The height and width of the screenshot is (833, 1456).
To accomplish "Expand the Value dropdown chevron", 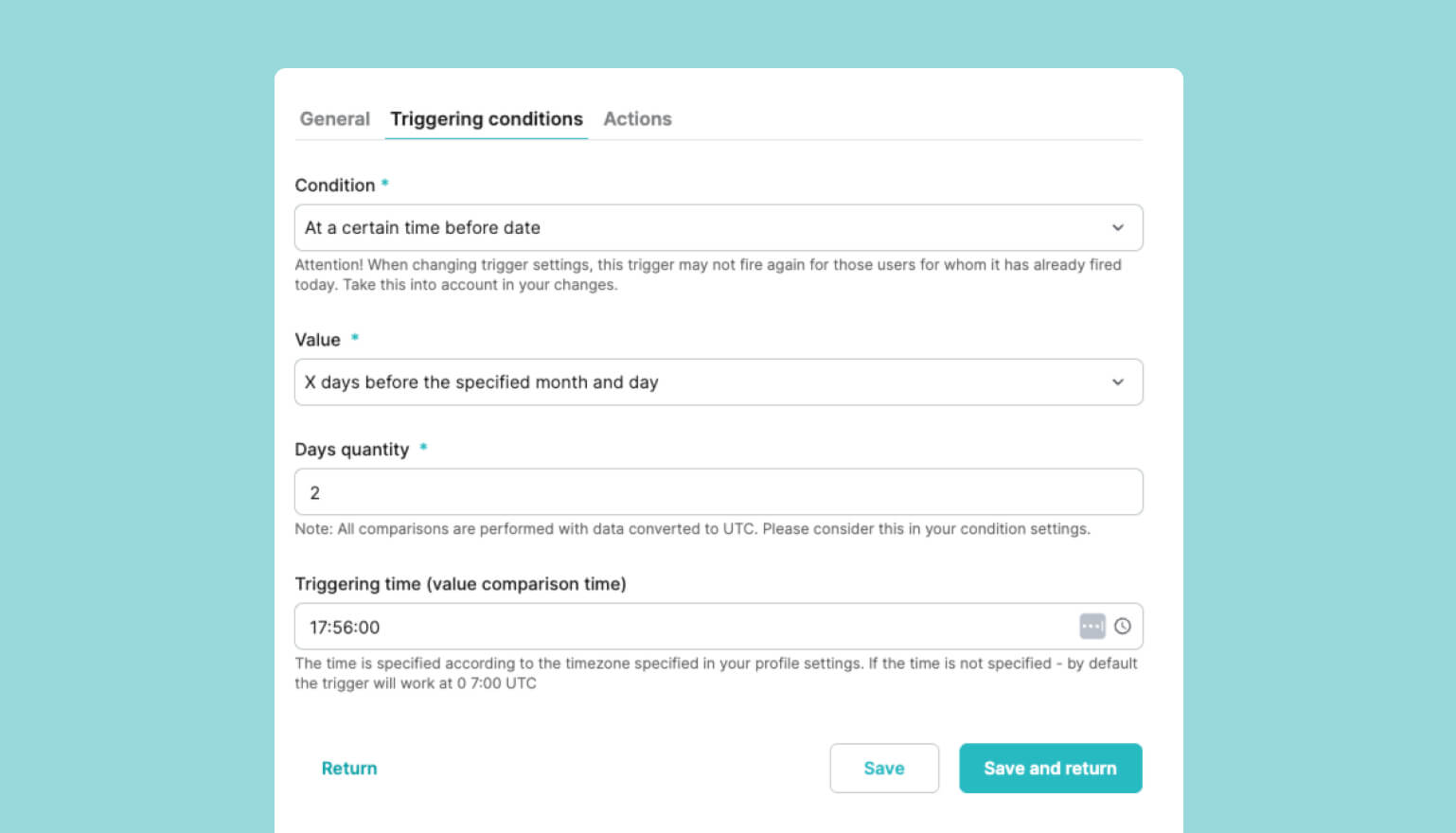I will pos(1118,382).
